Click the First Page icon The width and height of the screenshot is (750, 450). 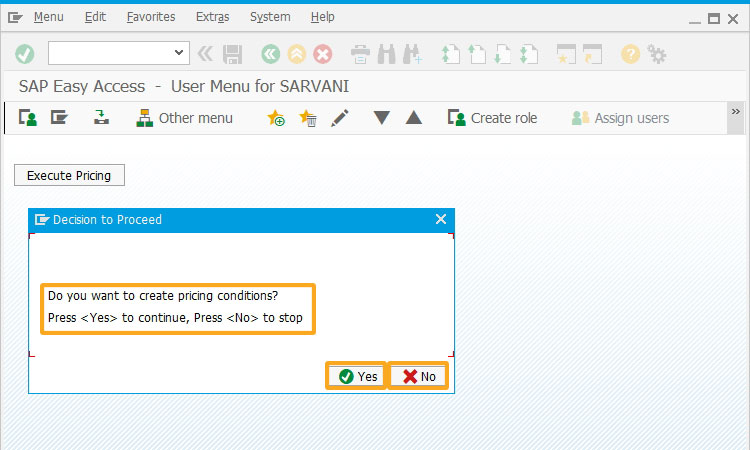pos(450,54)
